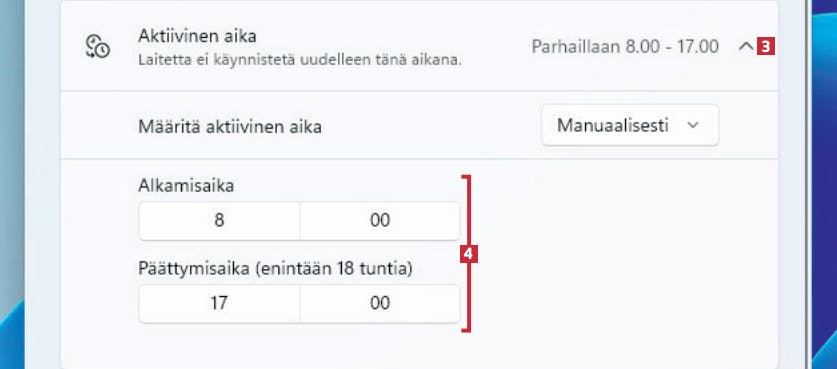The width and height of the screenshot is (837, 369).
Task: Click the Määritä aktiivinen aika label
Action: tap(230, 127)
